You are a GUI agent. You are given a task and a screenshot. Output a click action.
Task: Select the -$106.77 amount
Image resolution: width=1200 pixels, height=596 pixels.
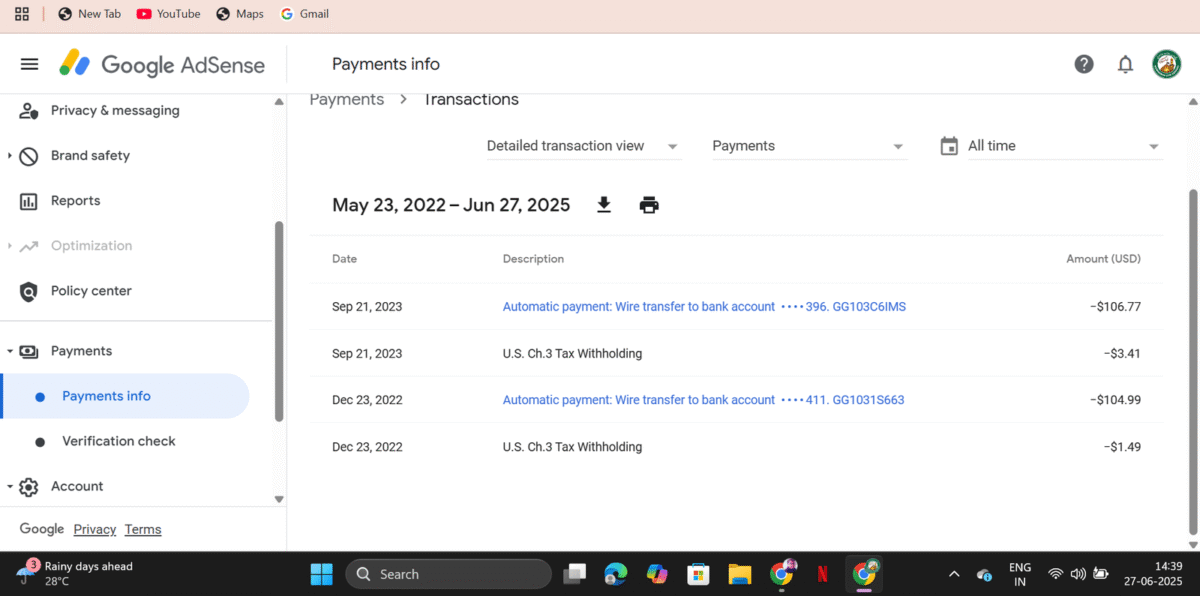[x=1115, y=307]
